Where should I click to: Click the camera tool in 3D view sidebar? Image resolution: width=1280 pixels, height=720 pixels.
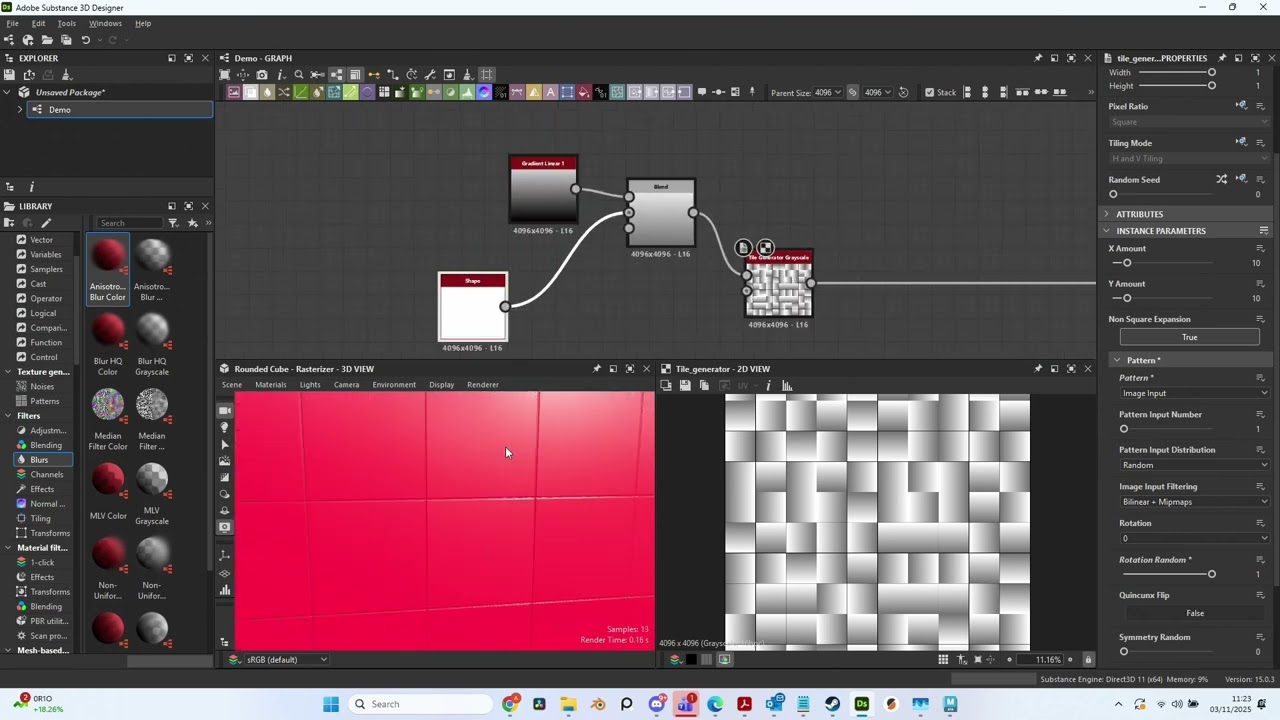225,411
